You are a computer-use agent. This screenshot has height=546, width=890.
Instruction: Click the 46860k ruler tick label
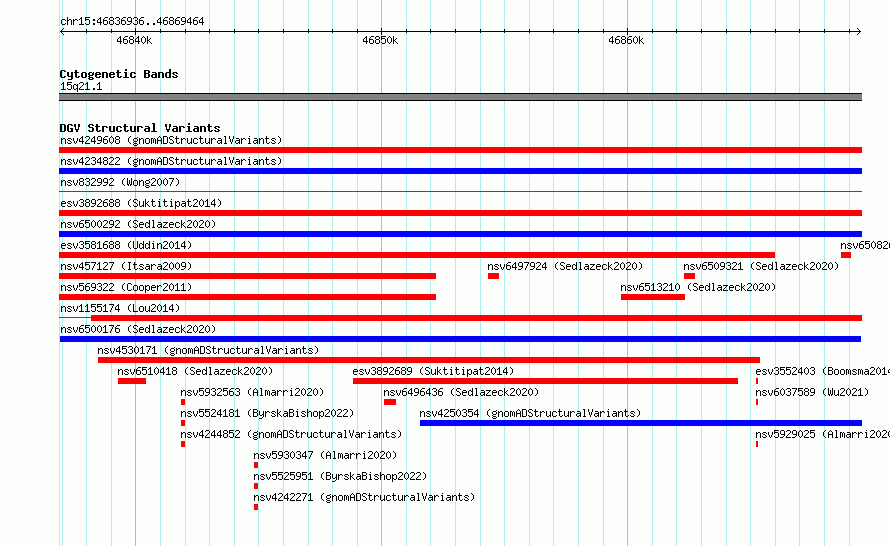[x=626, y=40]
